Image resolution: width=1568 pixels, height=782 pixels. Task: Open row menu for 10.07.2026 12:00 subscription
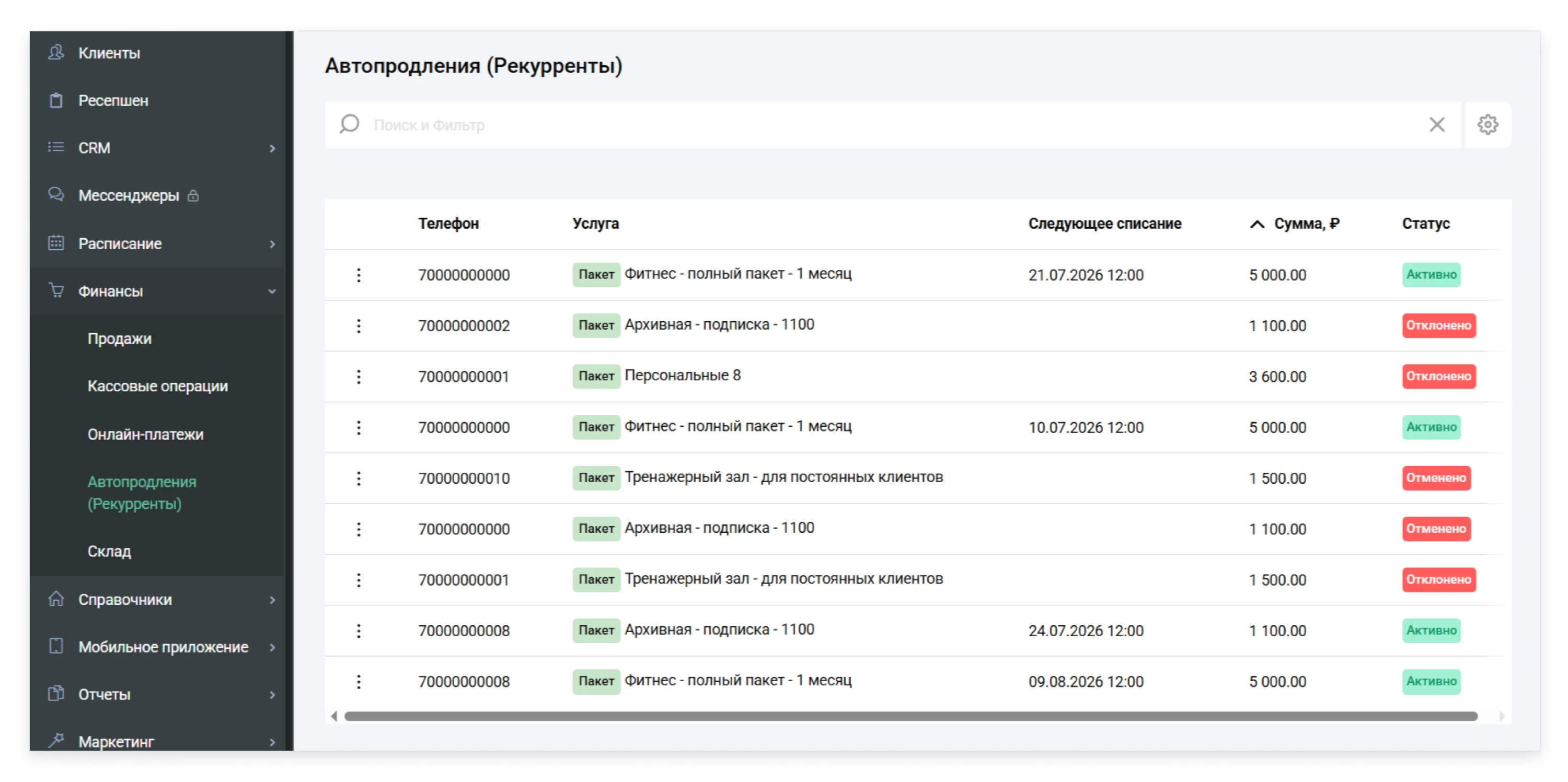[x=359, y=427]
